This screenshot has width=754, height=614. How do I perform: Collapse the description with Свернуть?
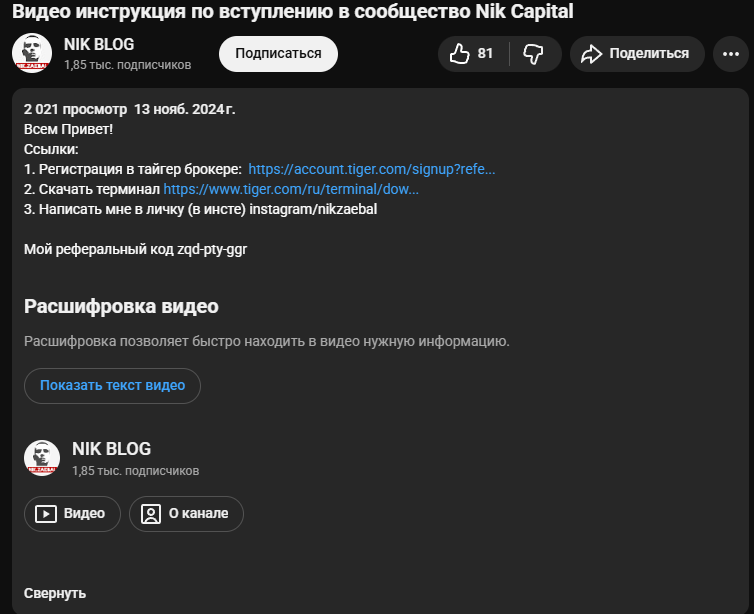[x=55, y=593]
